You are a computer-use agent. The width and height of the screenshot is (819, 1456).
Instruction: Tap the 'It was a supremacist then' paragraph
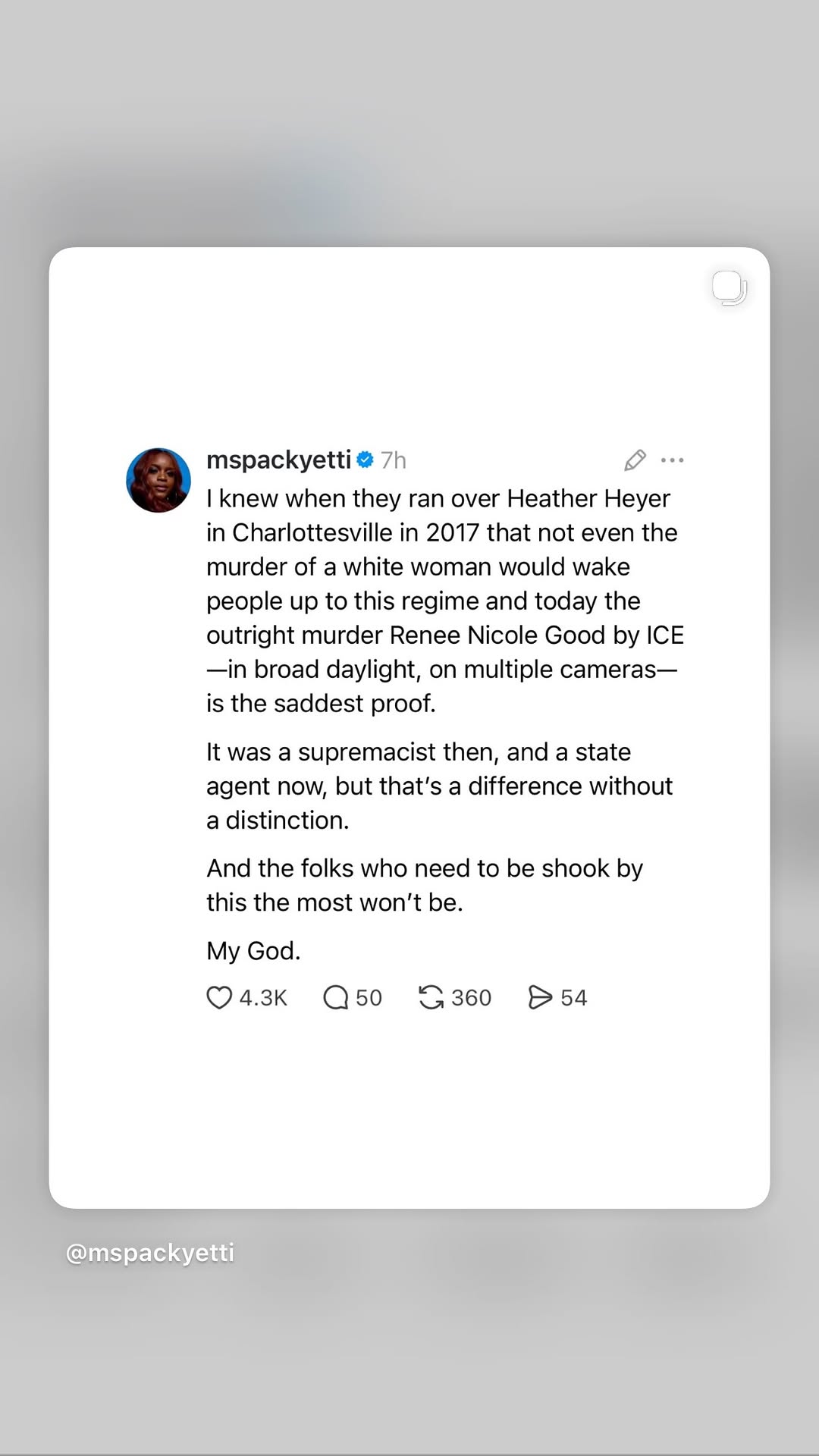coord(439,786)
